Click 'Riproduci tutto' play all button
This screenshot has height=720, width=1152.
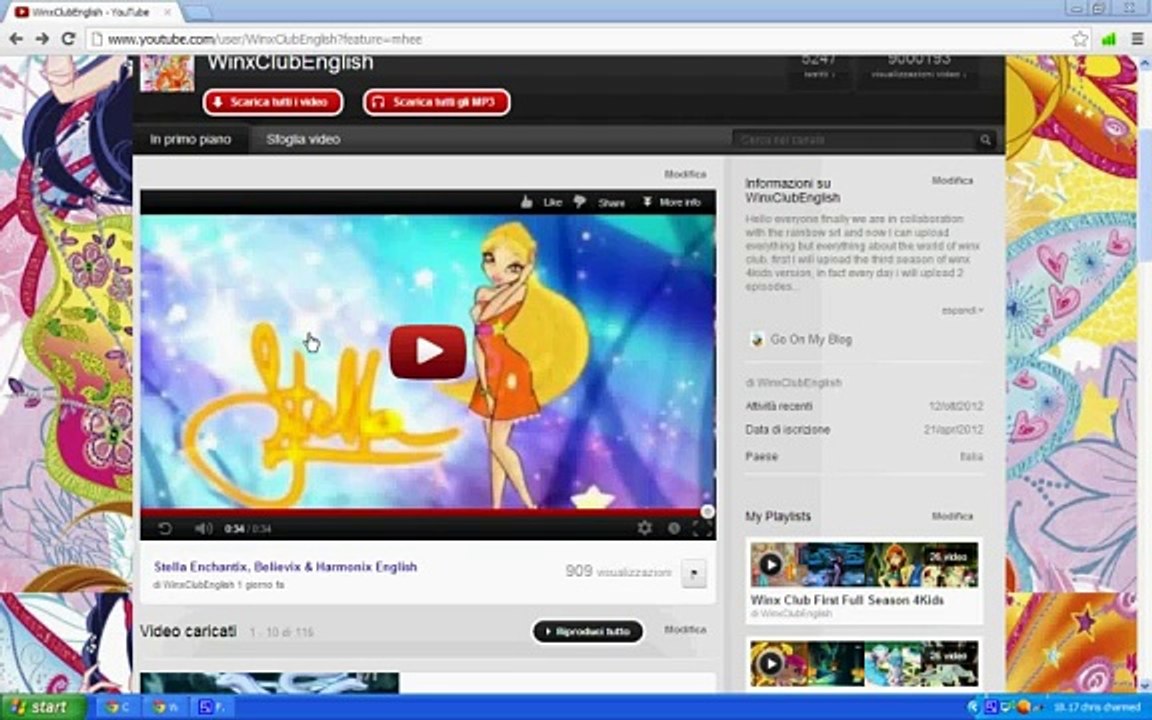pos(588,631)
